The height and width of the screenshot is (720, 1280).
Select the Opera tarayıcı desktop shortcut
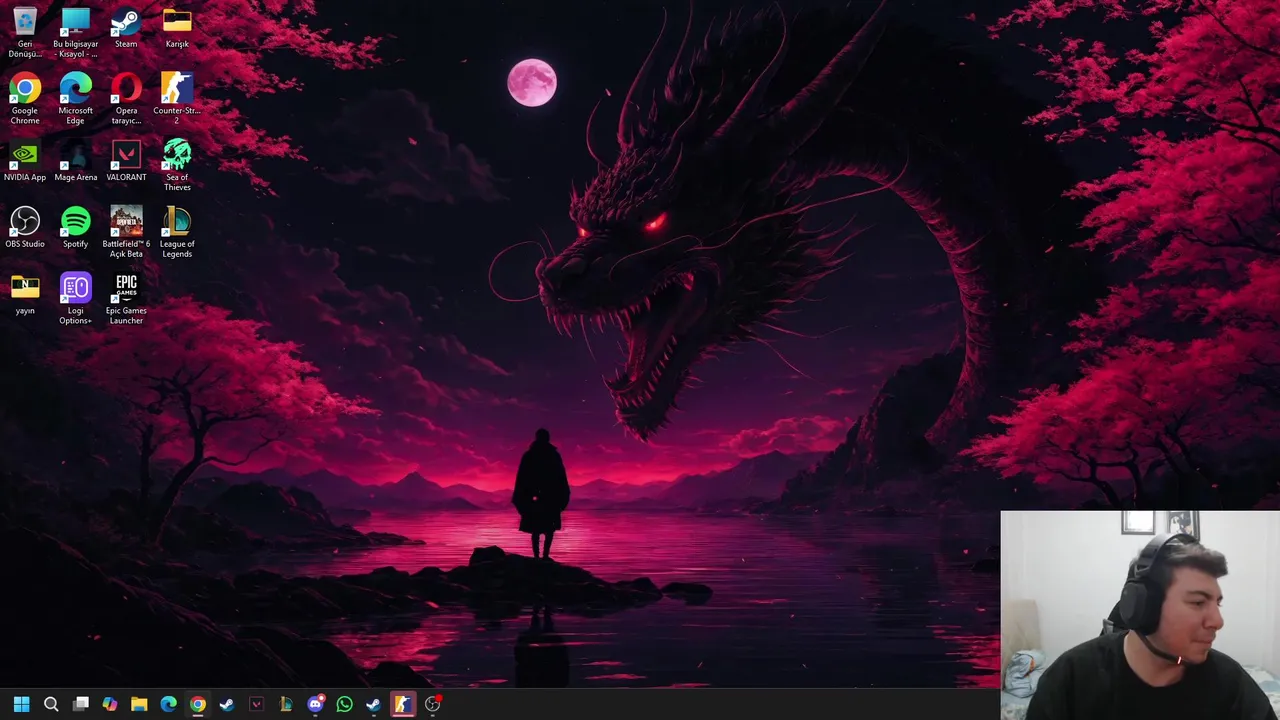click(x=126, y=98)
